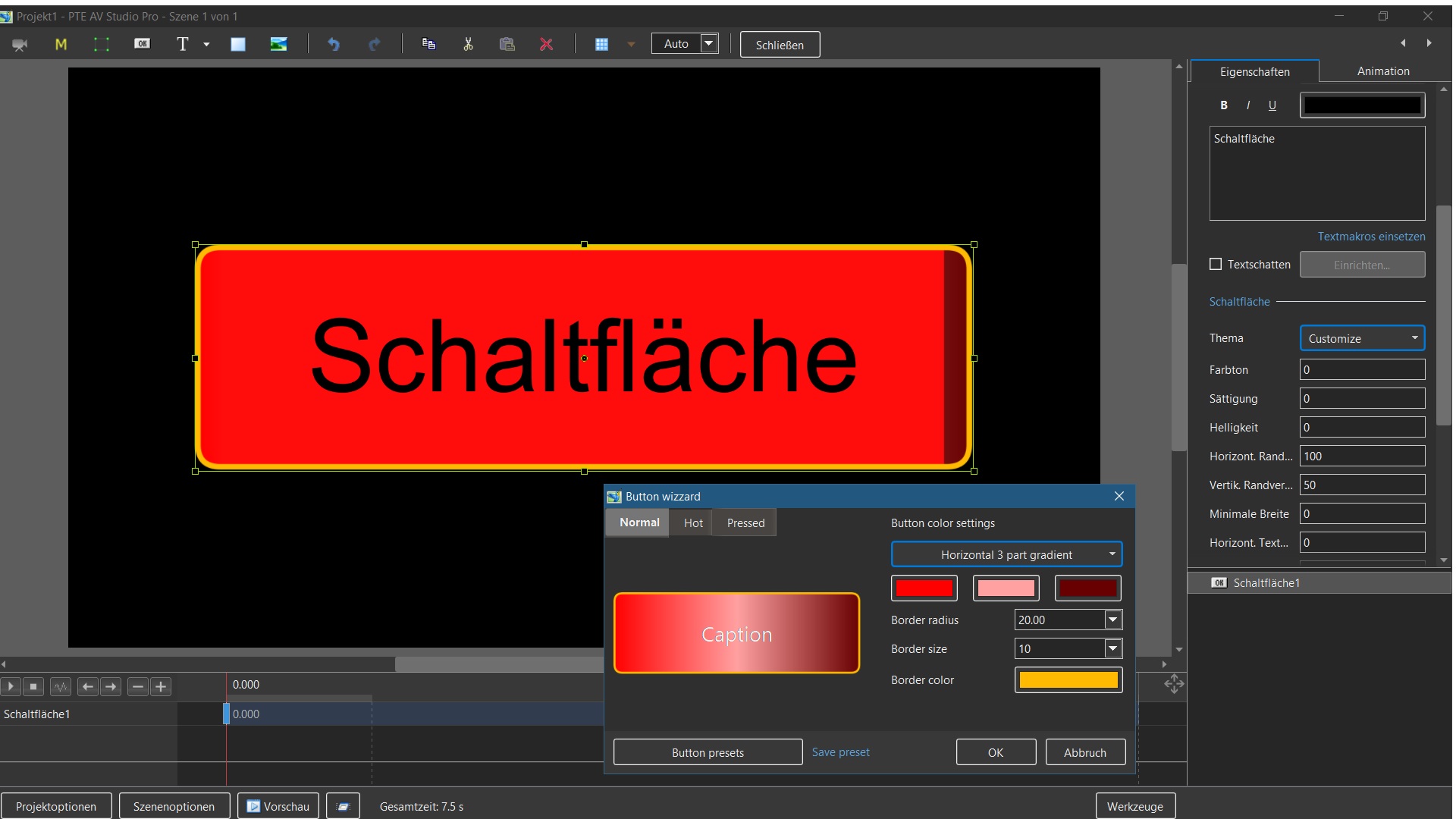Click the add video camera icon
Screen dimensions: 1456x819
tap(20, 45)
